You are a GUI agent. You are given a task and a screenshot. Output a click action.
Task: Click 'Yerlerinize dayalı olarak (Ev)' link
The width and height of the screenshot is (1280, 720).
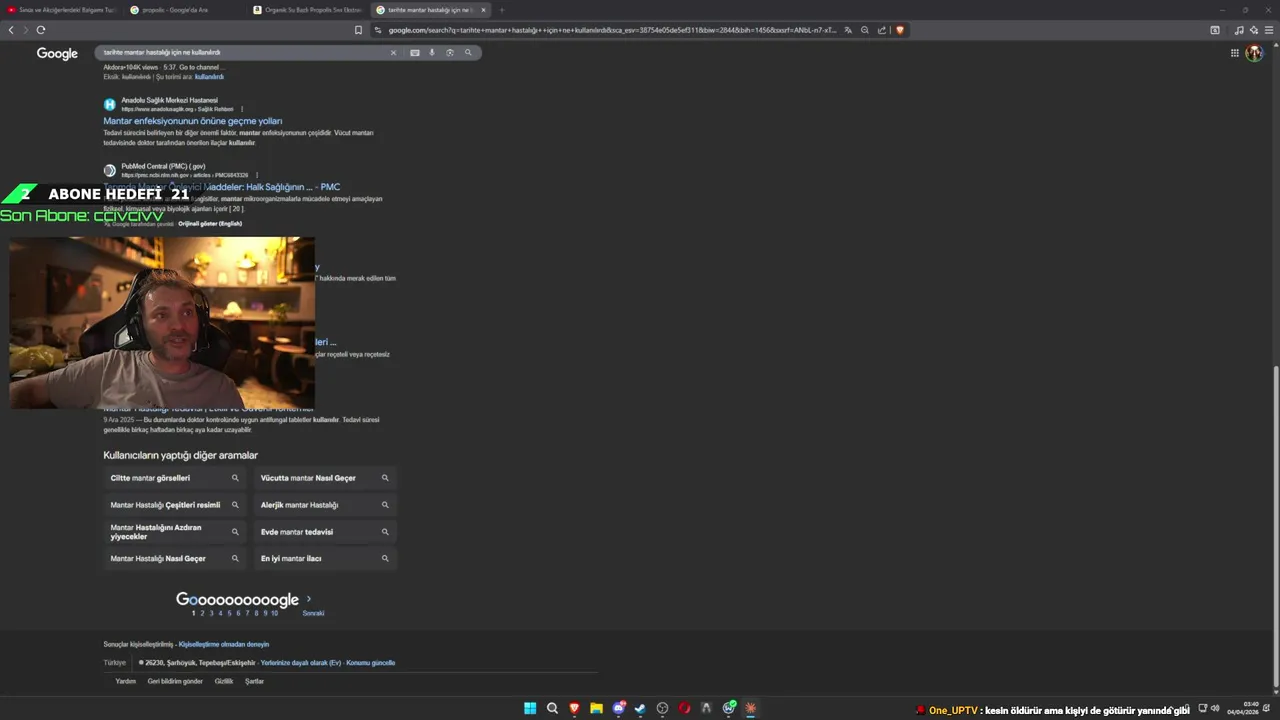pyautogui.click(x=301, y=663)
